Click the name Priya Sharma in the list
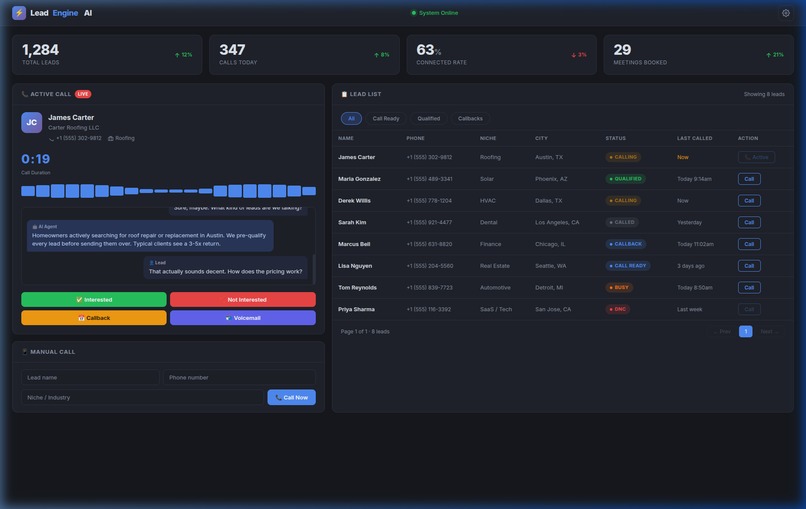806x509 pixels. pos(356,309)
